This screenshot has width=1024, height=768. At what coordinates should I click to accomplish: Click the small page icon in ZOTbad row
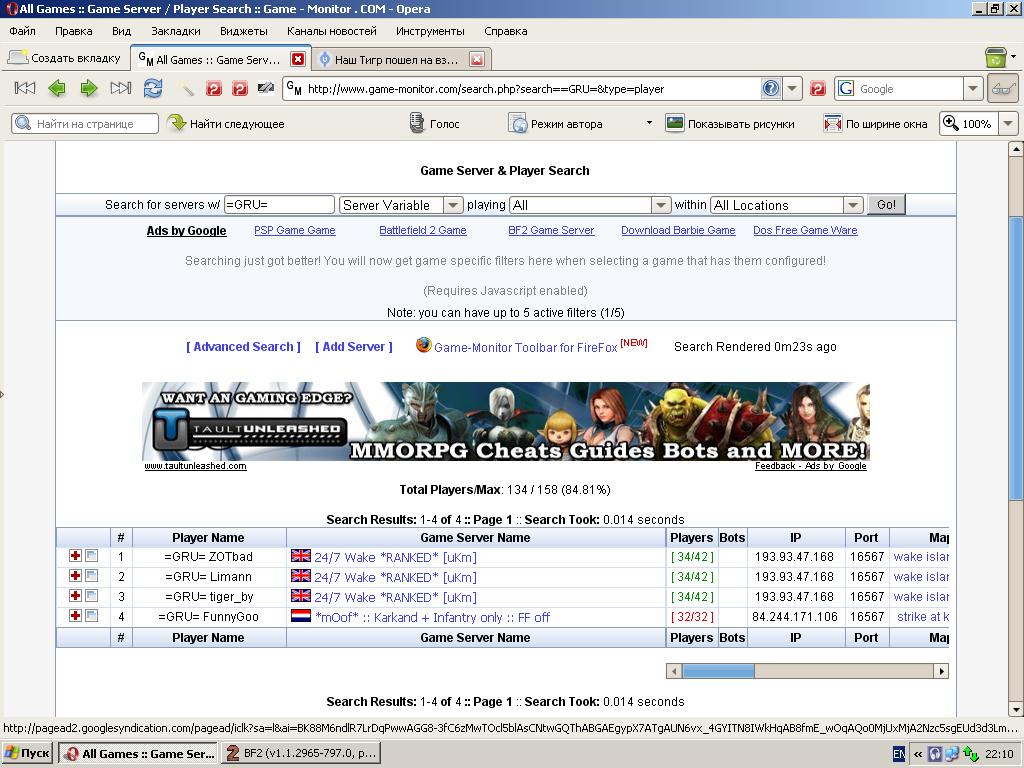tap(91, 556)
